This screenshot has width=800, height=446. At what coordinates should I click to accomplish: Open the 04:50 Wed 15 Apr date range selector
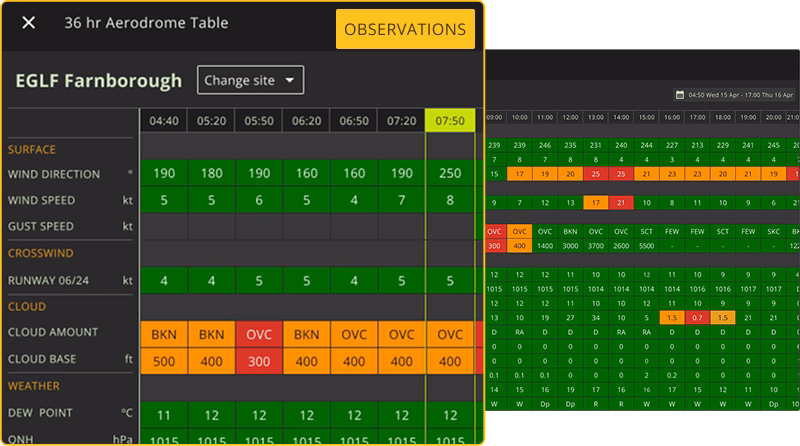pos(735,94)
